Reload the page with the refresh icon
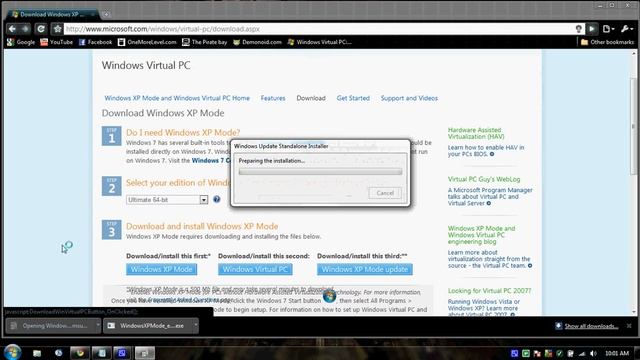 click(40, 29)
